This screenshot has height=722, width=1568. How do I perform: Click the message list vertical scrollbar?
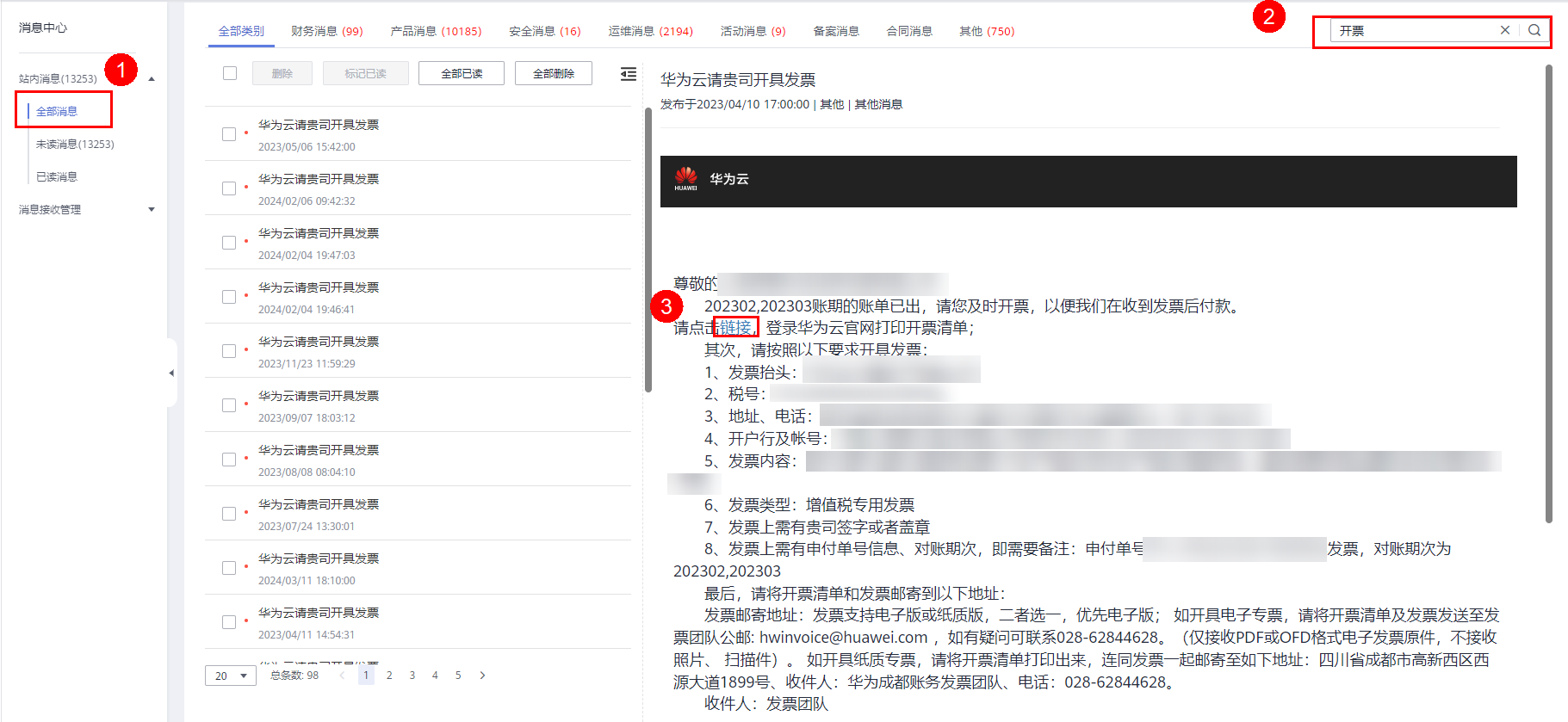coord(648,250)
